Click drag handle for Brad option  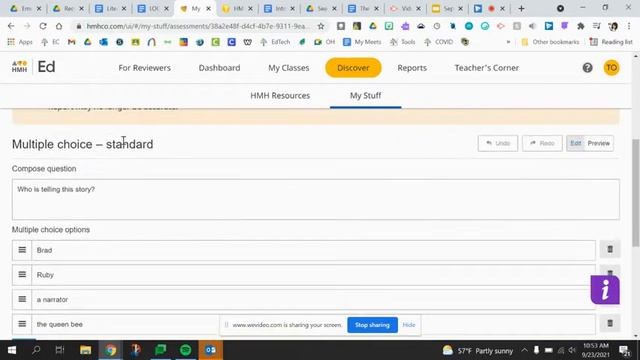[22, 250]
